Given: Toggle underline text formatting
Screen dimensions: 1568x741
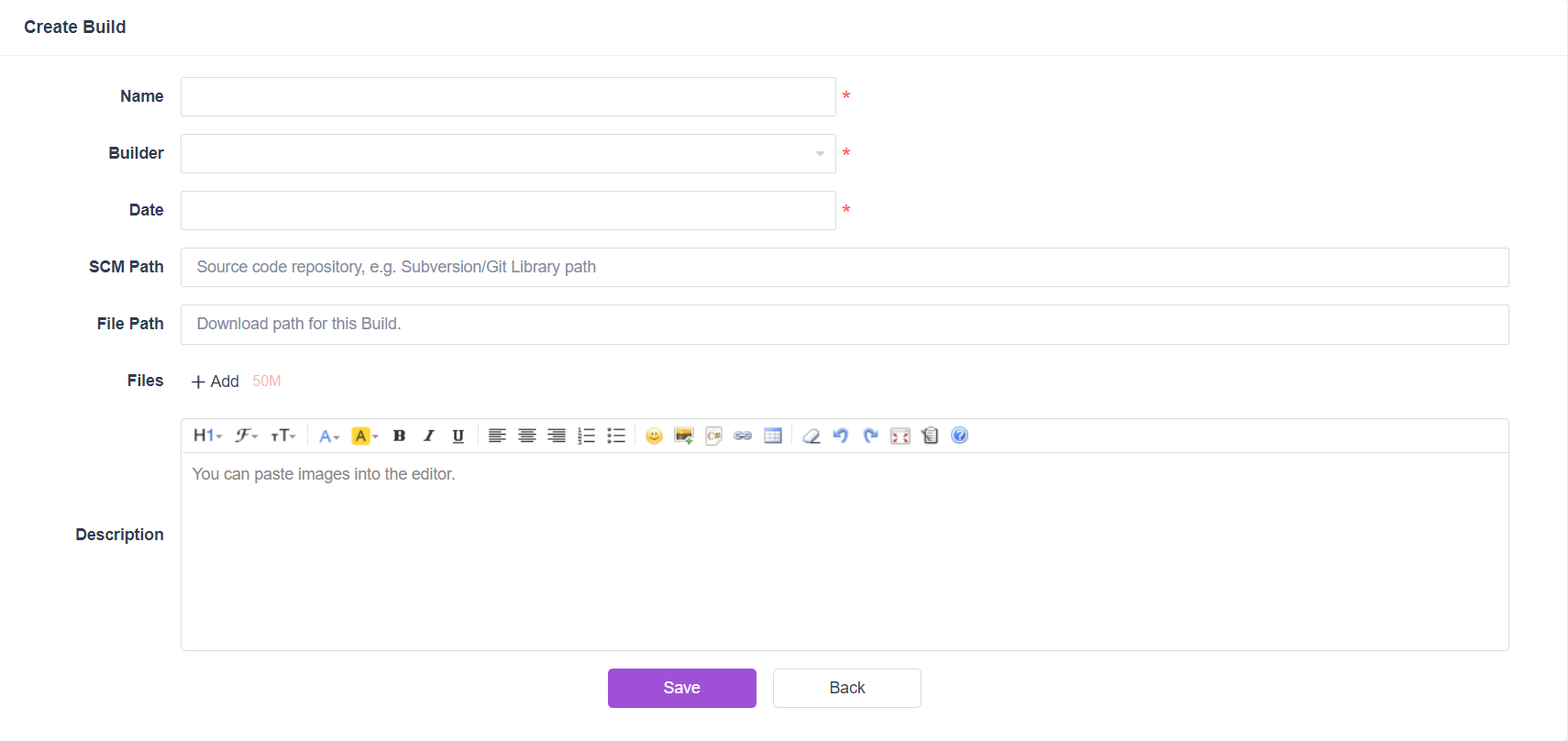Looking at the screenshot, I should [458, 436].
